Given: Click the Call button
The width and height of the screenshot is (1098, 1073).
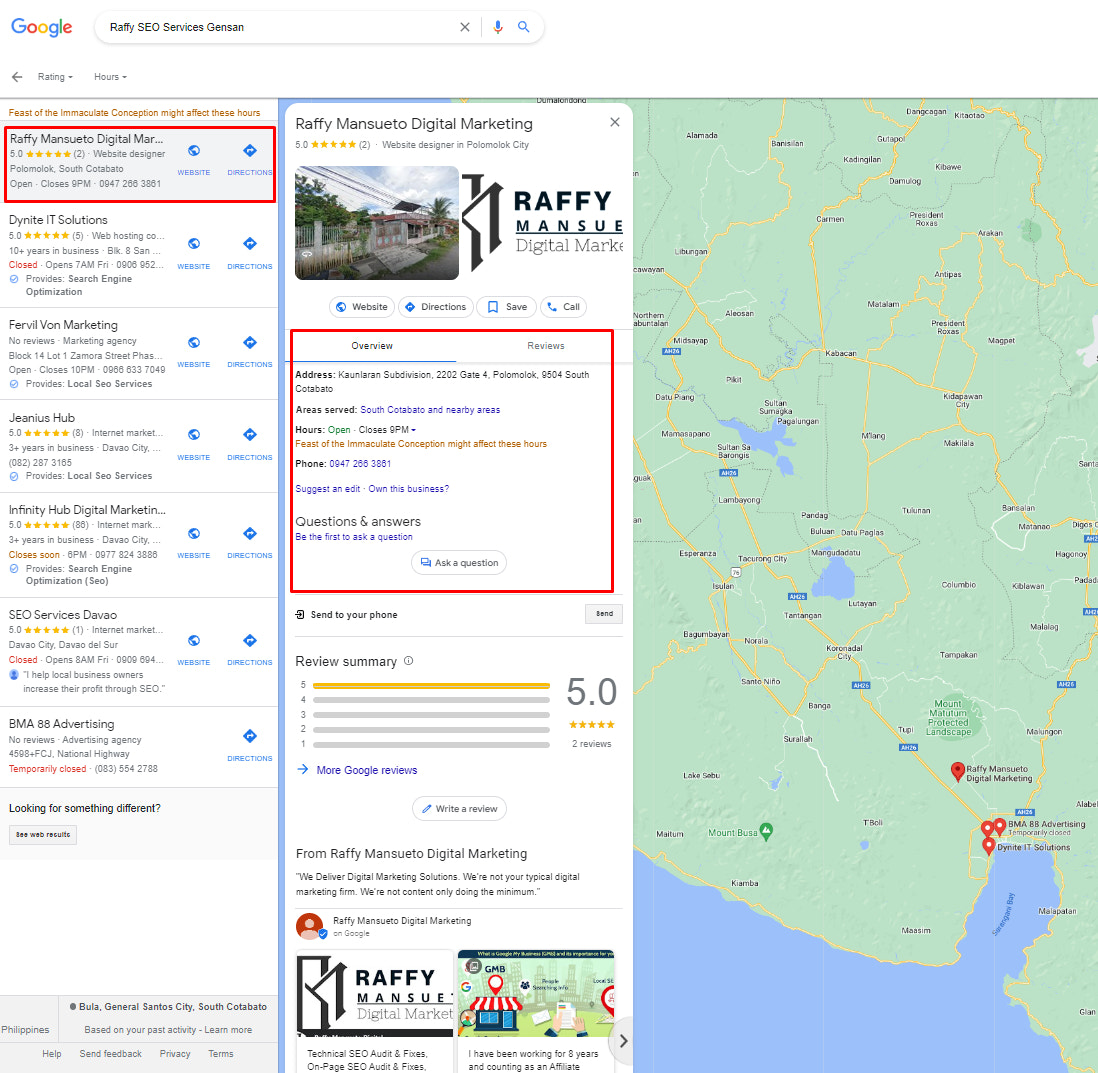Looking at the screenshot, I should [x=564, y=307].
